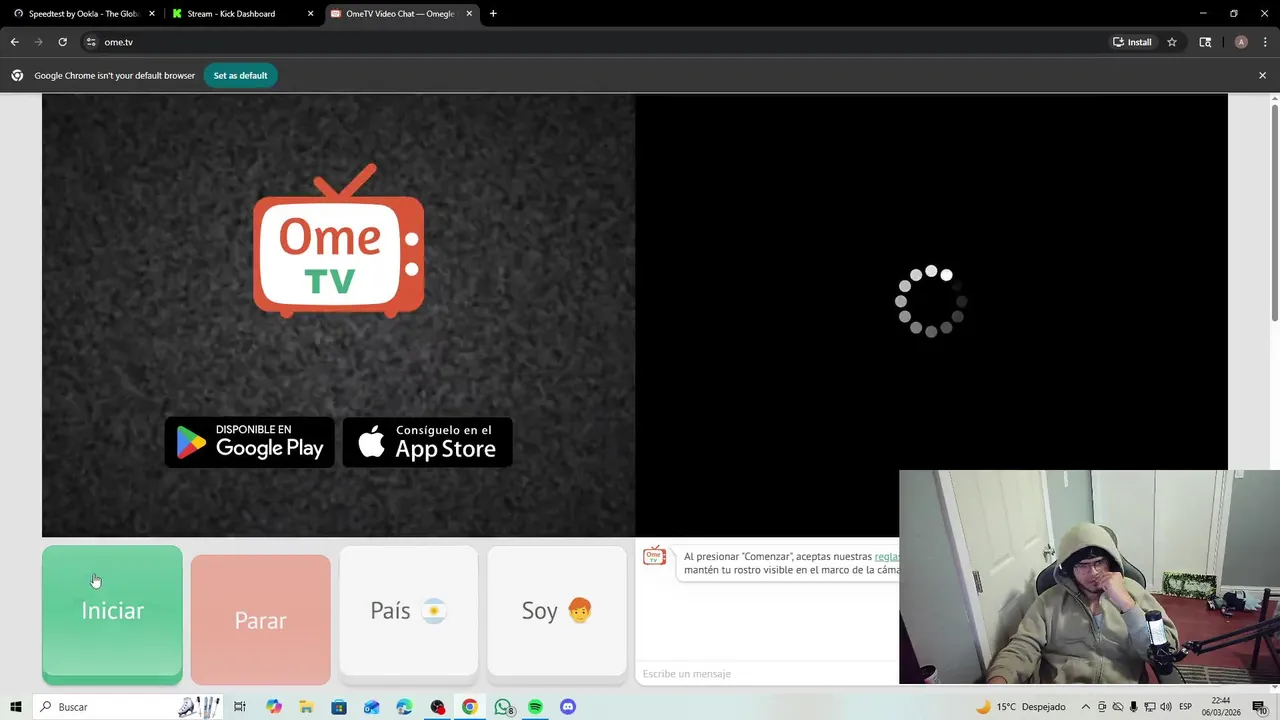Open the Chrome profile avatar
This screenshot has width=1280, height=720.
pyautogui.click(x=1241, y=42)
